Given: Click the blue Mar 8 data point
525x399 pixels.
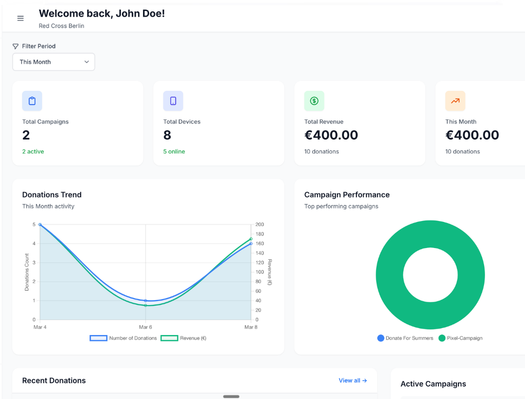Looking at the screenshot, I should [x=251, y=244].
